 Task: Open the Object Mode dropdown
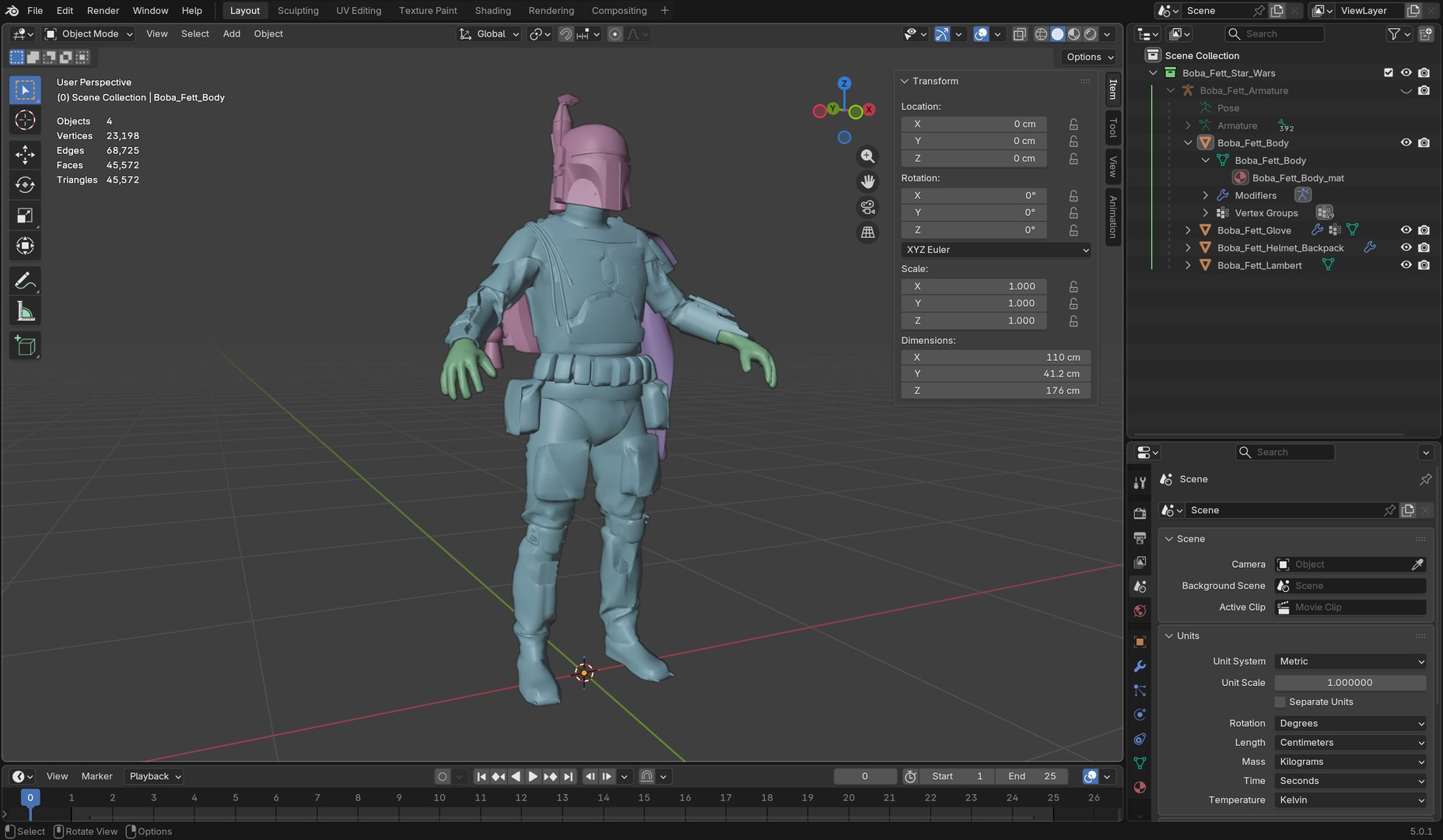pyautogui.click(x=89, y=33)
